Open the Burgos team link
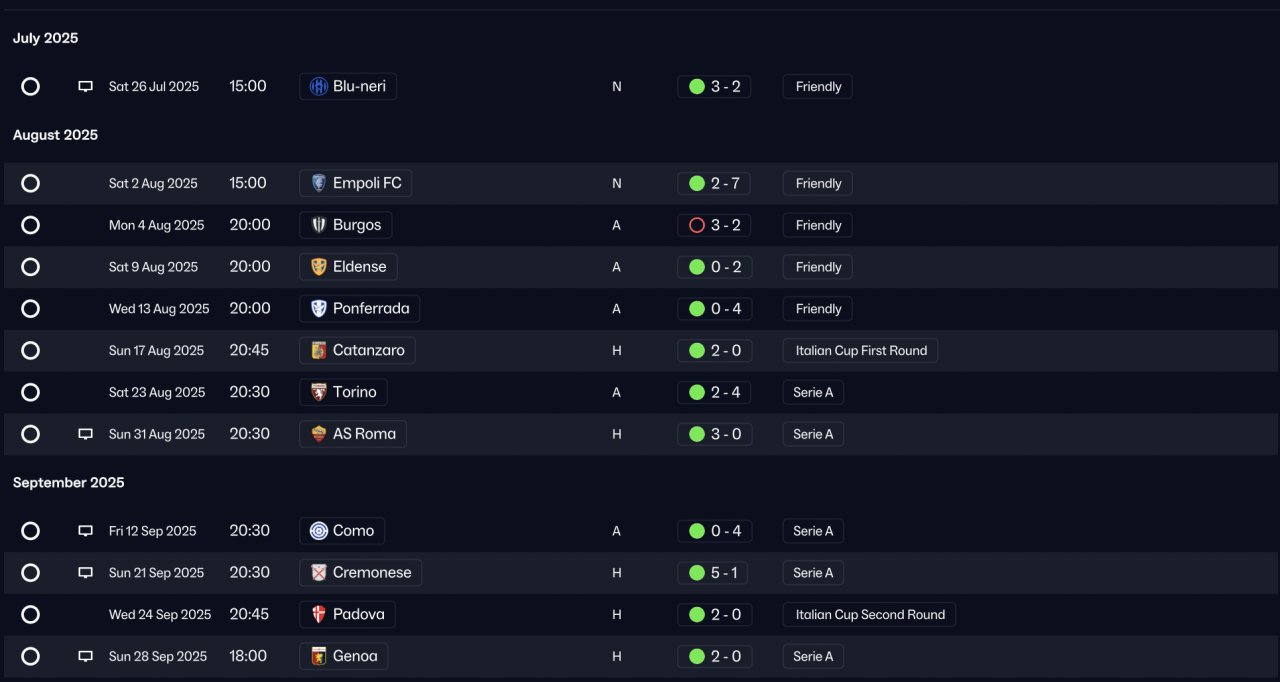Image resolution: width=1280 pixels, height=682 pixels. pyautogui.click(x=346, y=225)
